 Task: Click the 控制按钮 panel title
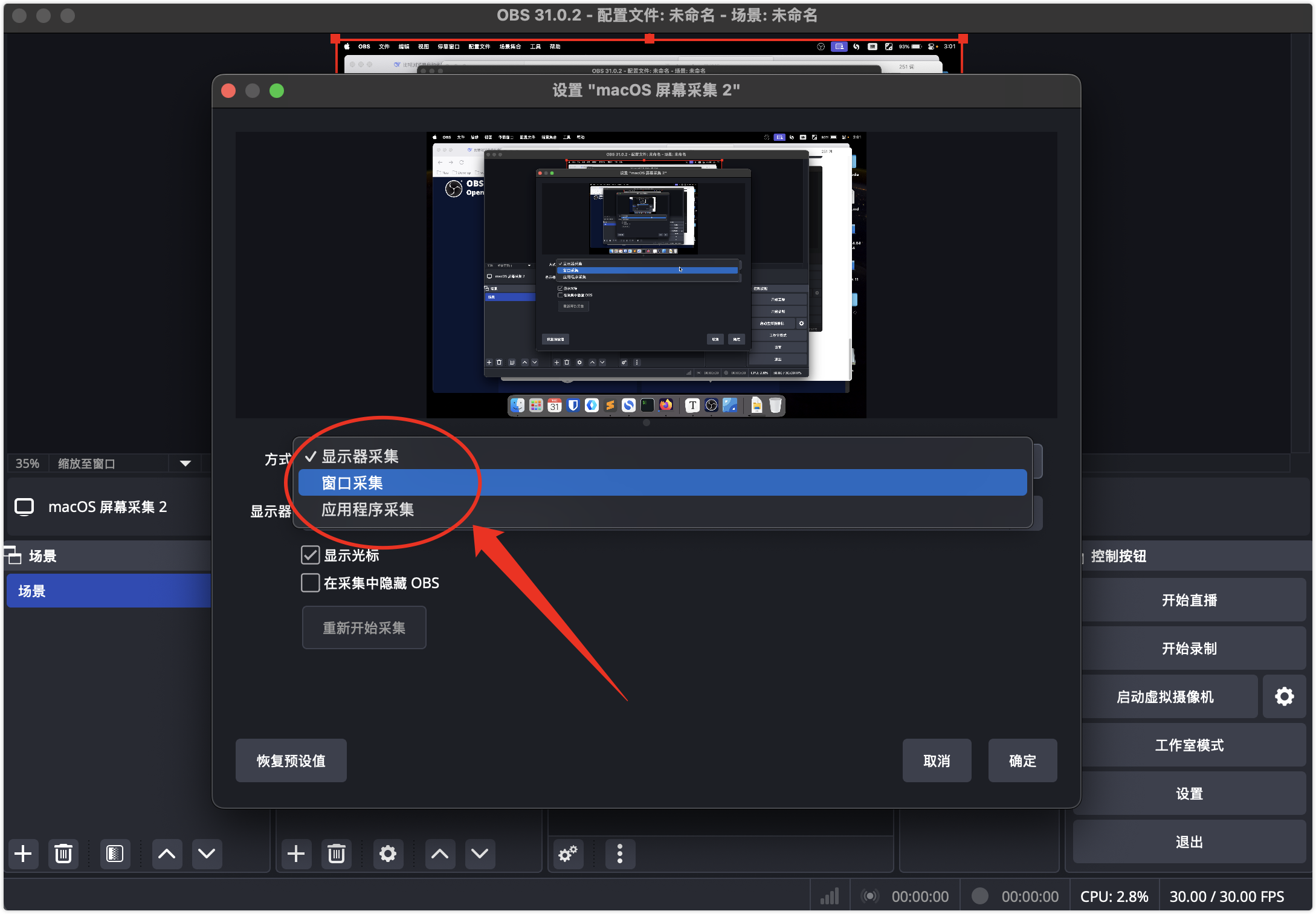tap(1118, 556)
